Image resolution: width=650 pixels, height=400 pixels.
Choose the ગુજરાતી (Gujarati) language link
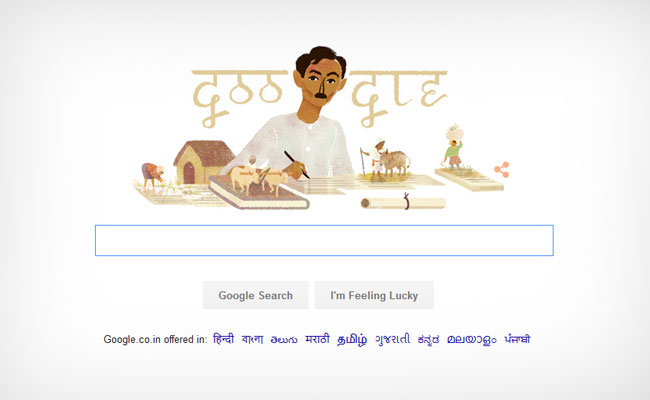393,339
